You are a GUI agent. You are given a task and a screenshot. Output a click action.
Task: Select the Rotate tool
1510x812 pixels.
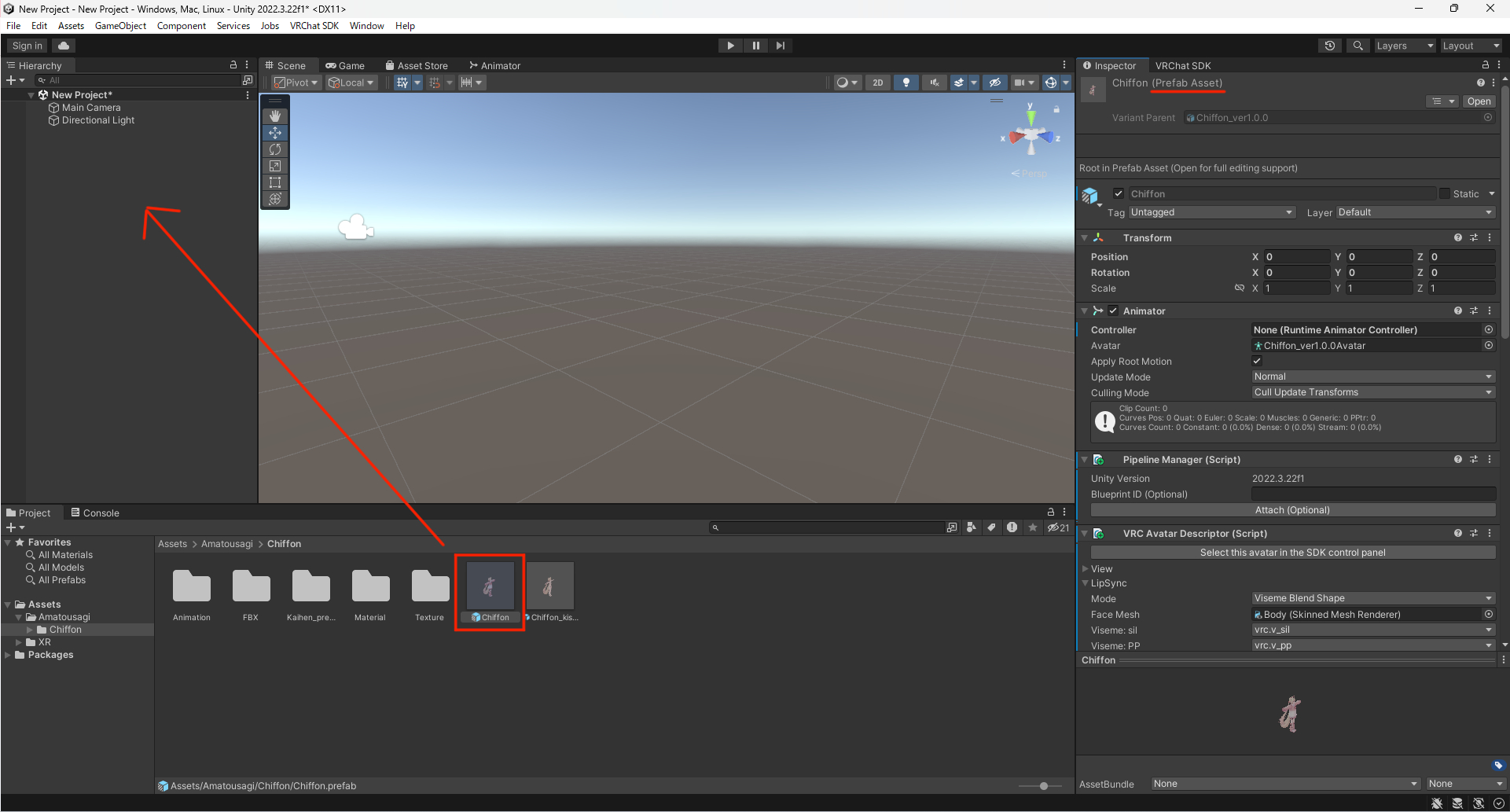coord(275,149)
